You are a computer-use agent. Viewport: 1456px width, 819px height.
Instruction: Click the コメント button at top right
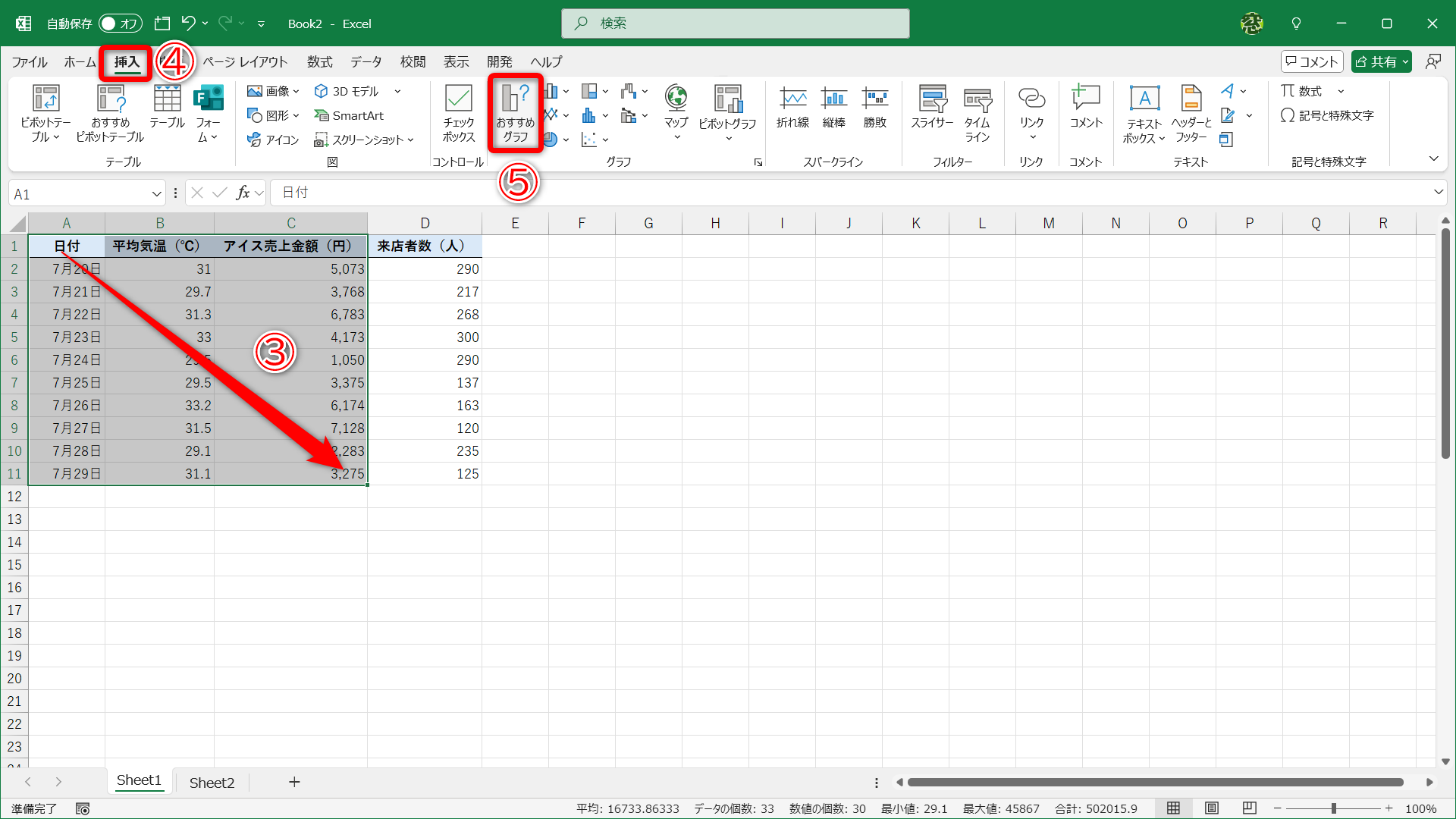(x=1311, y=62)
